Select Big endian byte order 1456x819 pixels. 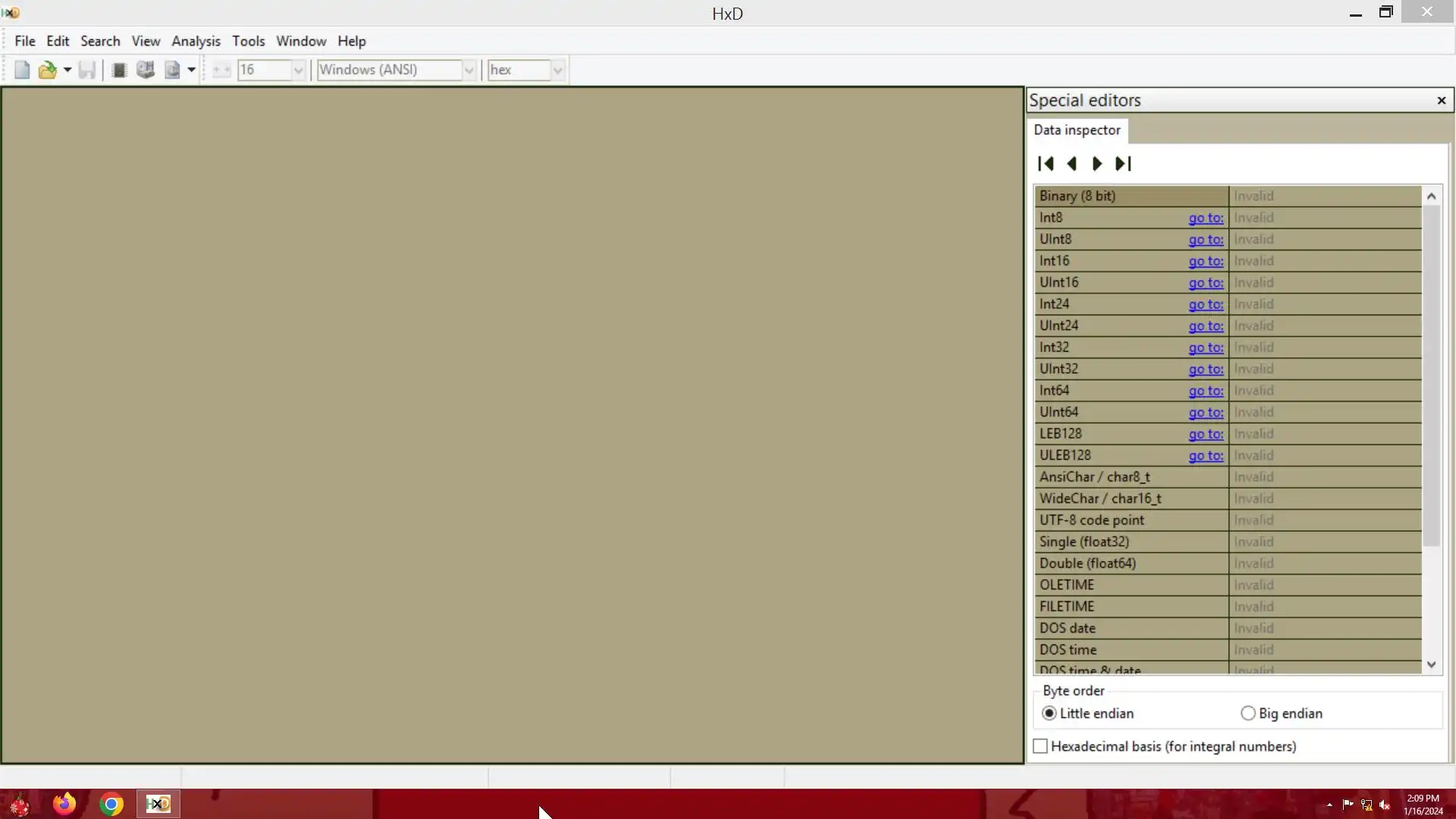(x=1247, y=714)
